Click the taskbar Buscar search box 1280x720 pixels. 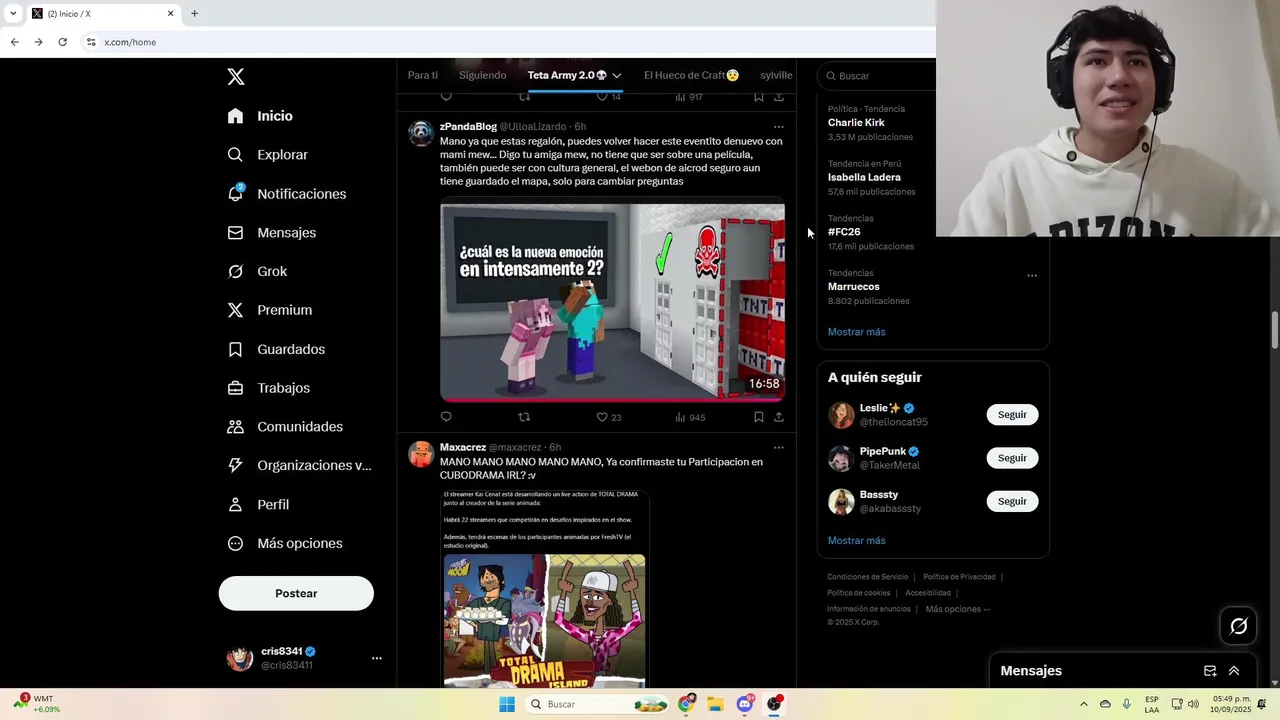[598, 704]
